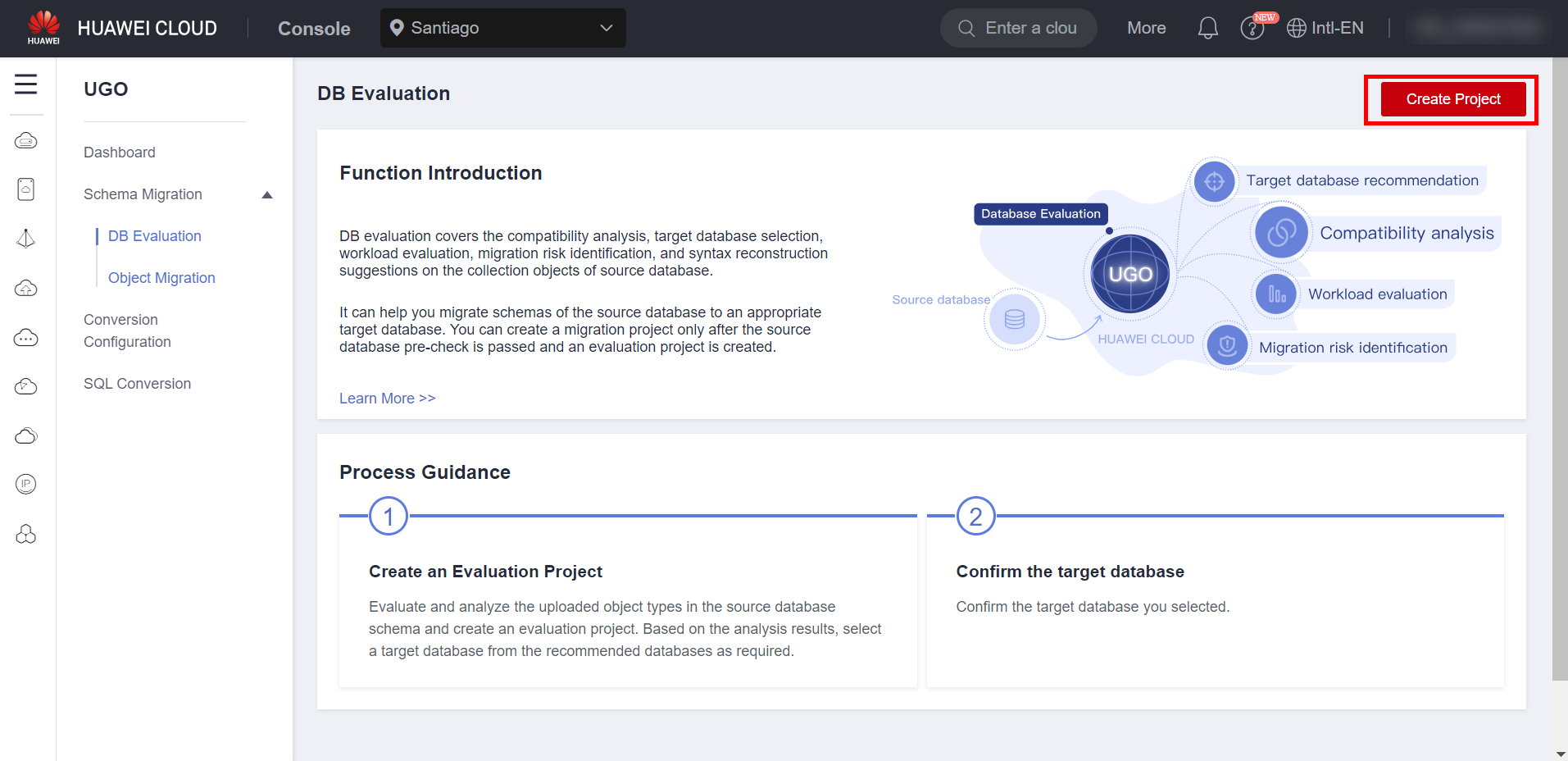Open the Santiago region dropdown
This screenshot has height=761, width=1568.
[502, 28]
